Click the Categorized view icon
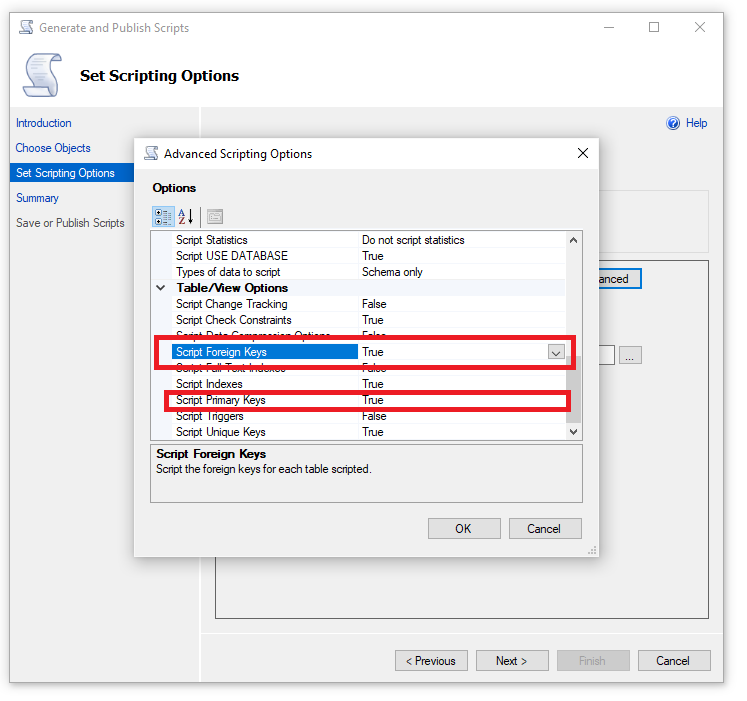 [x=163, y=217]
